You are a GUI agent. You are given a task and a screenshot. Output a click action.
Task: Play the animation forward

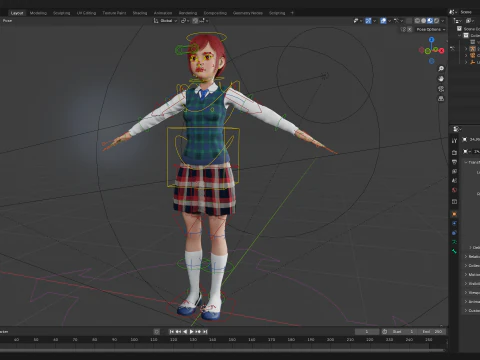pyautogui.click(x=191, y=332)
